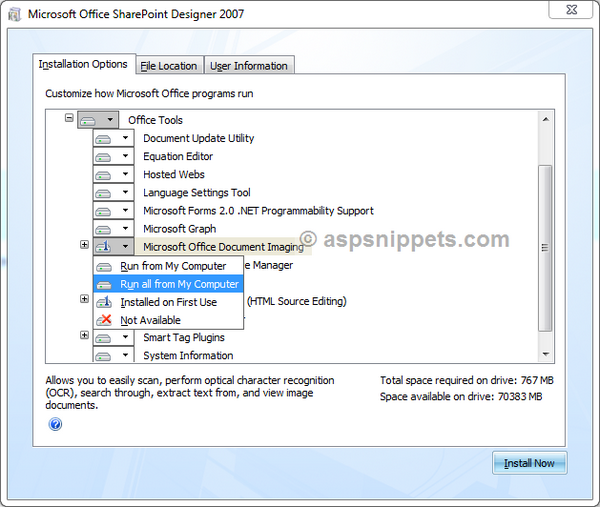Click the Install Now button
The image size is (600, 507).
click(x=529, y=463)
